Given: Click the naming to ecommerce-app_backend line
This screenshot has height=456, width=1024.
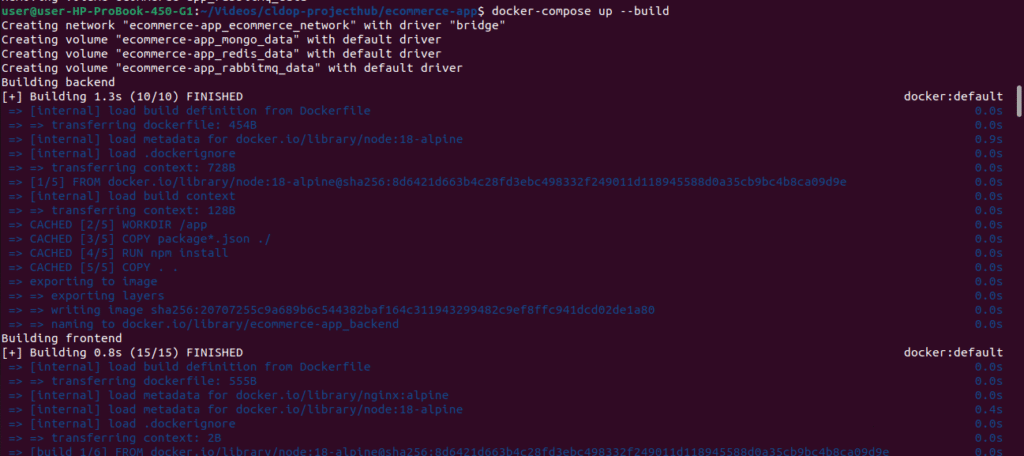Looking at the screenshot, I should click(214, 325).
